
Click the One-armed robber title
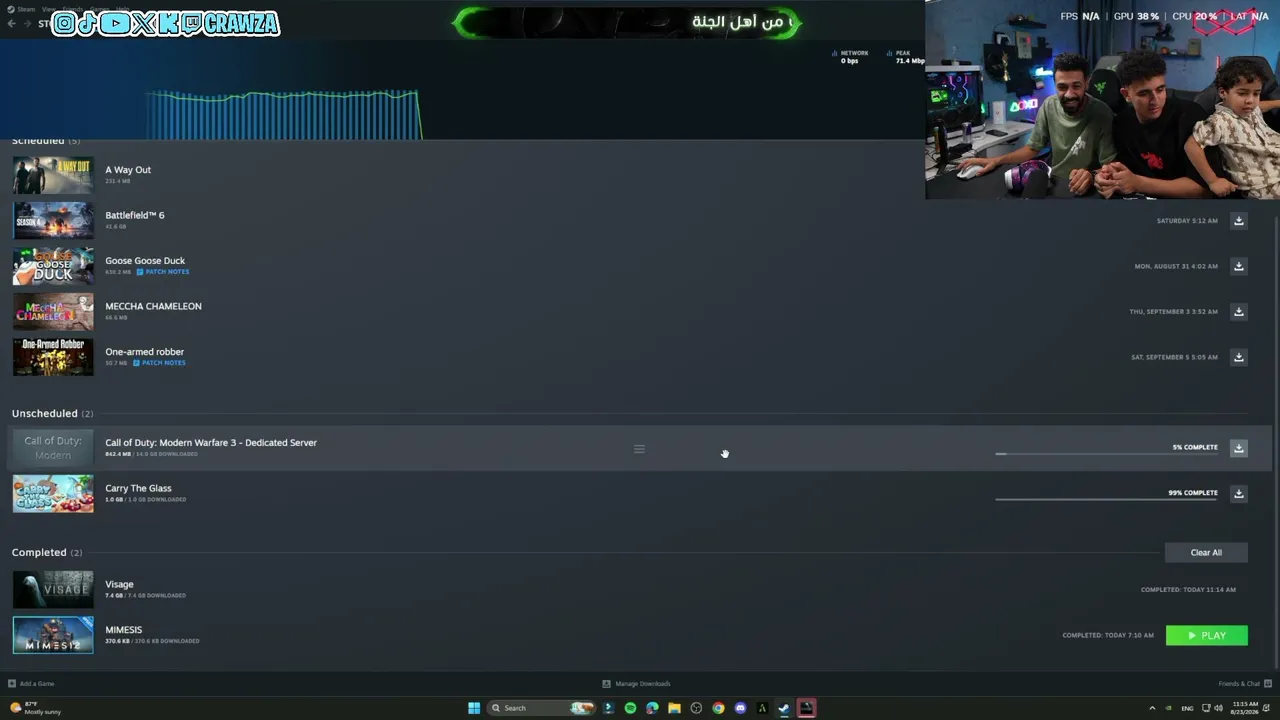click(144, 352)
